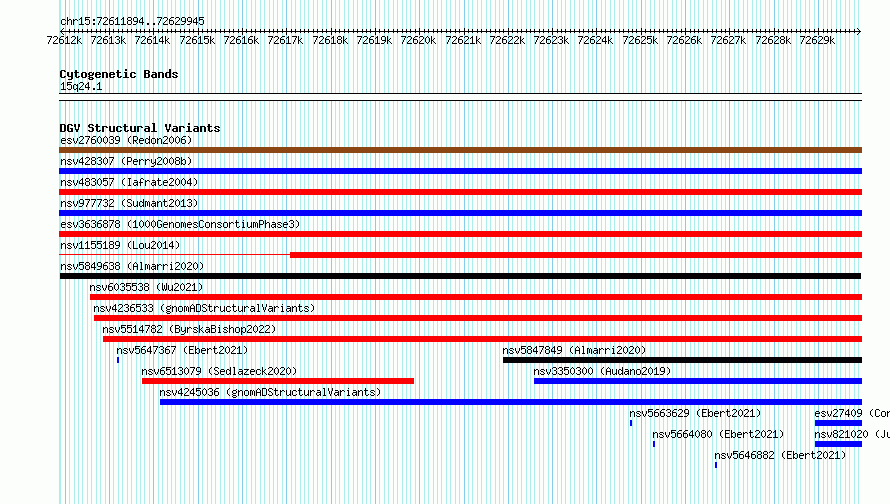Click the red nsv5514782 variant bar
The image size is (890, 504).
click(482, 339)
